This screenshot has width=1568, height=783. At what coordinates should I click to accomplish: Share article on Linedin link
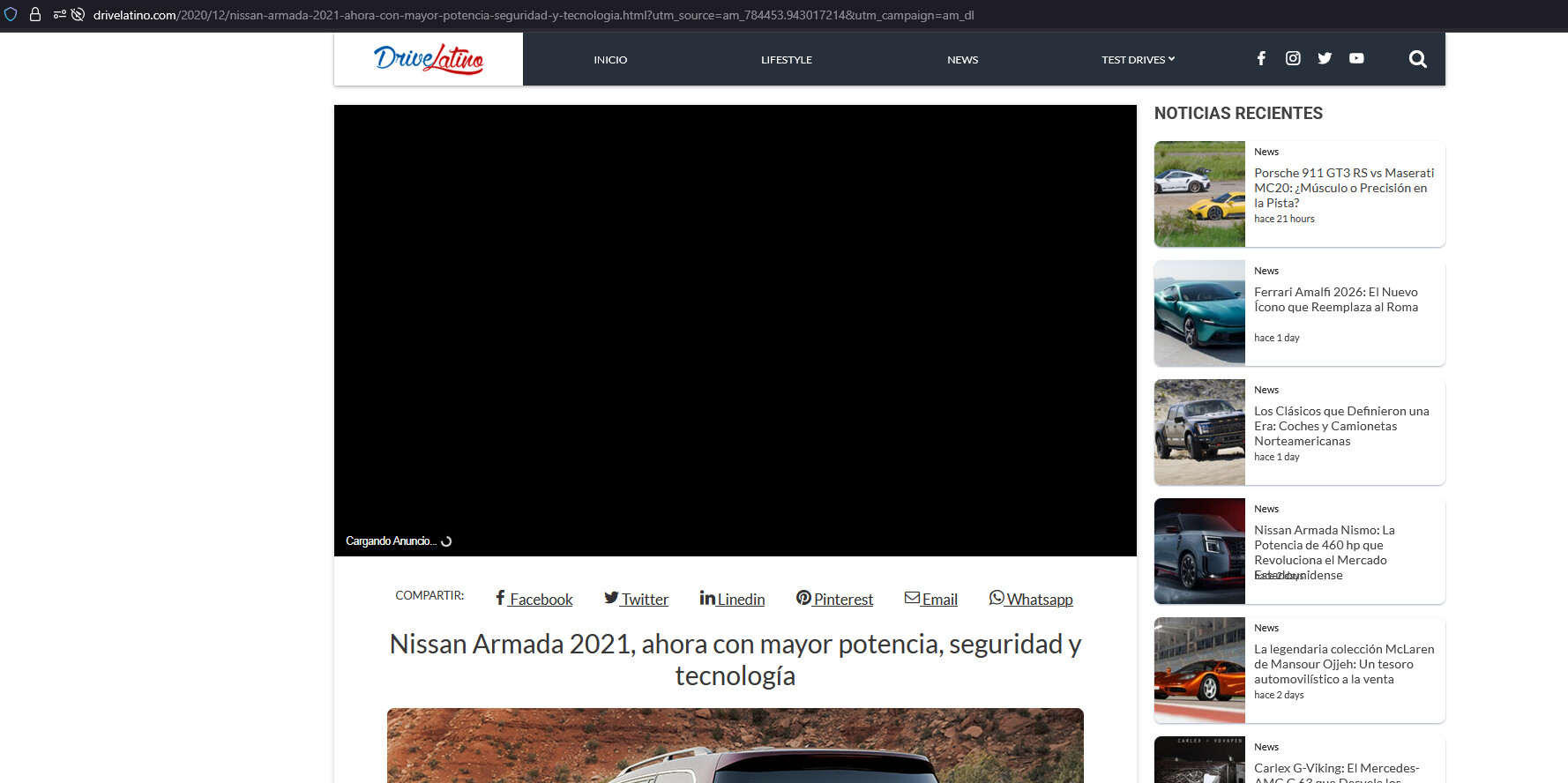tap(732, 599)
